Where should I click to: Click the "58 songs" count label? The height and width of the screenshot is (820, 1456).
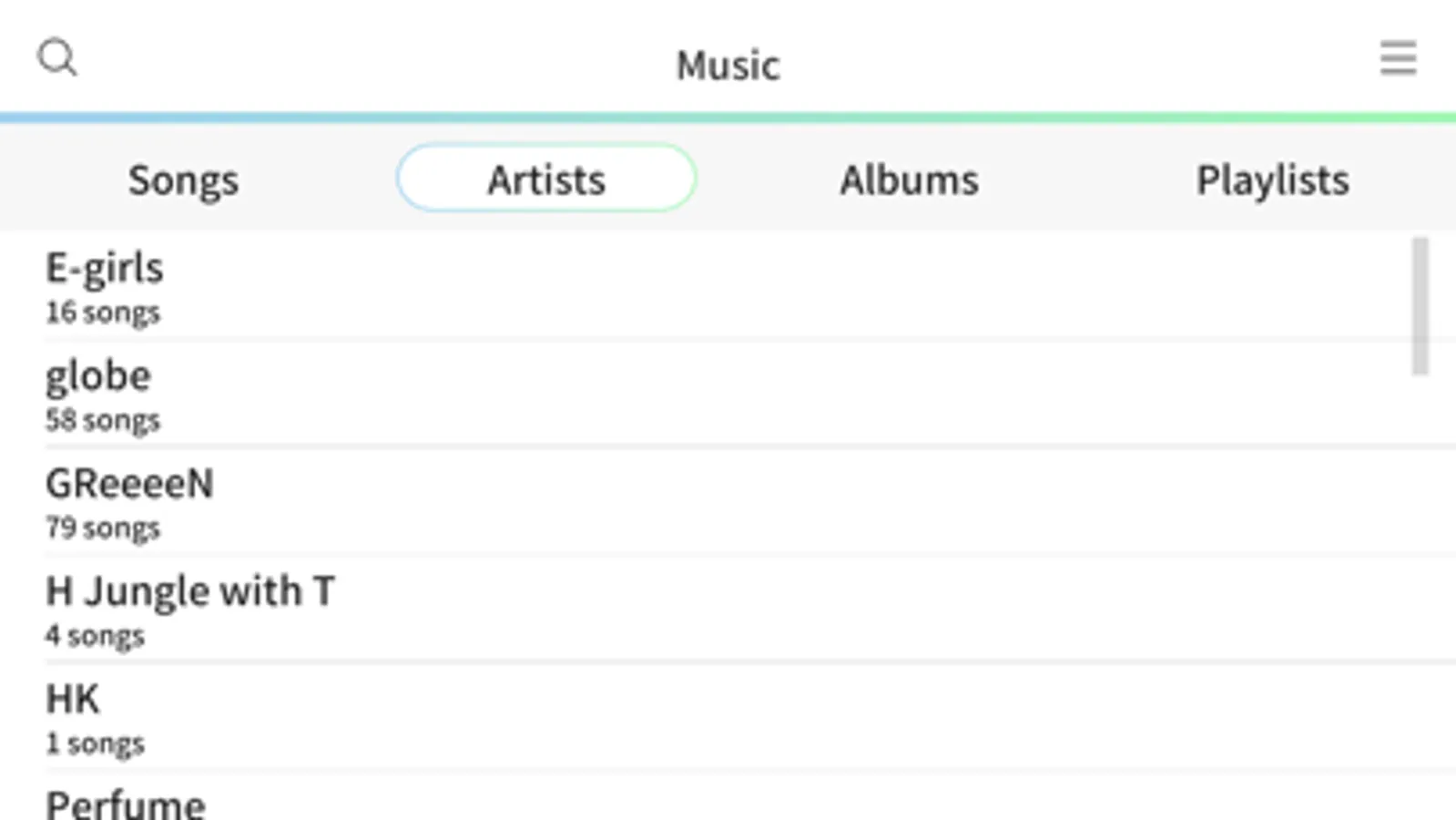pyautogui.click(x=103, y=420)
